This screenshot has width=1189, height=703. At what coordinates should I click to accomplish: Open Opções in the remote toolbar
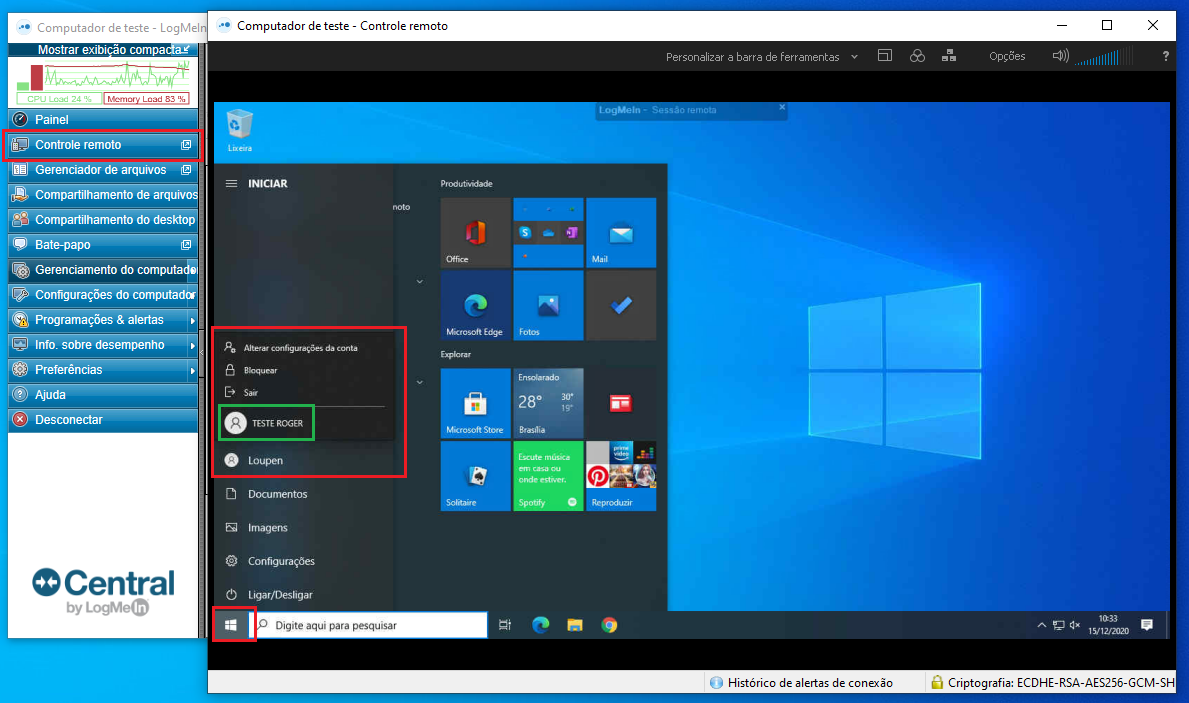(x=1006, y=56)
